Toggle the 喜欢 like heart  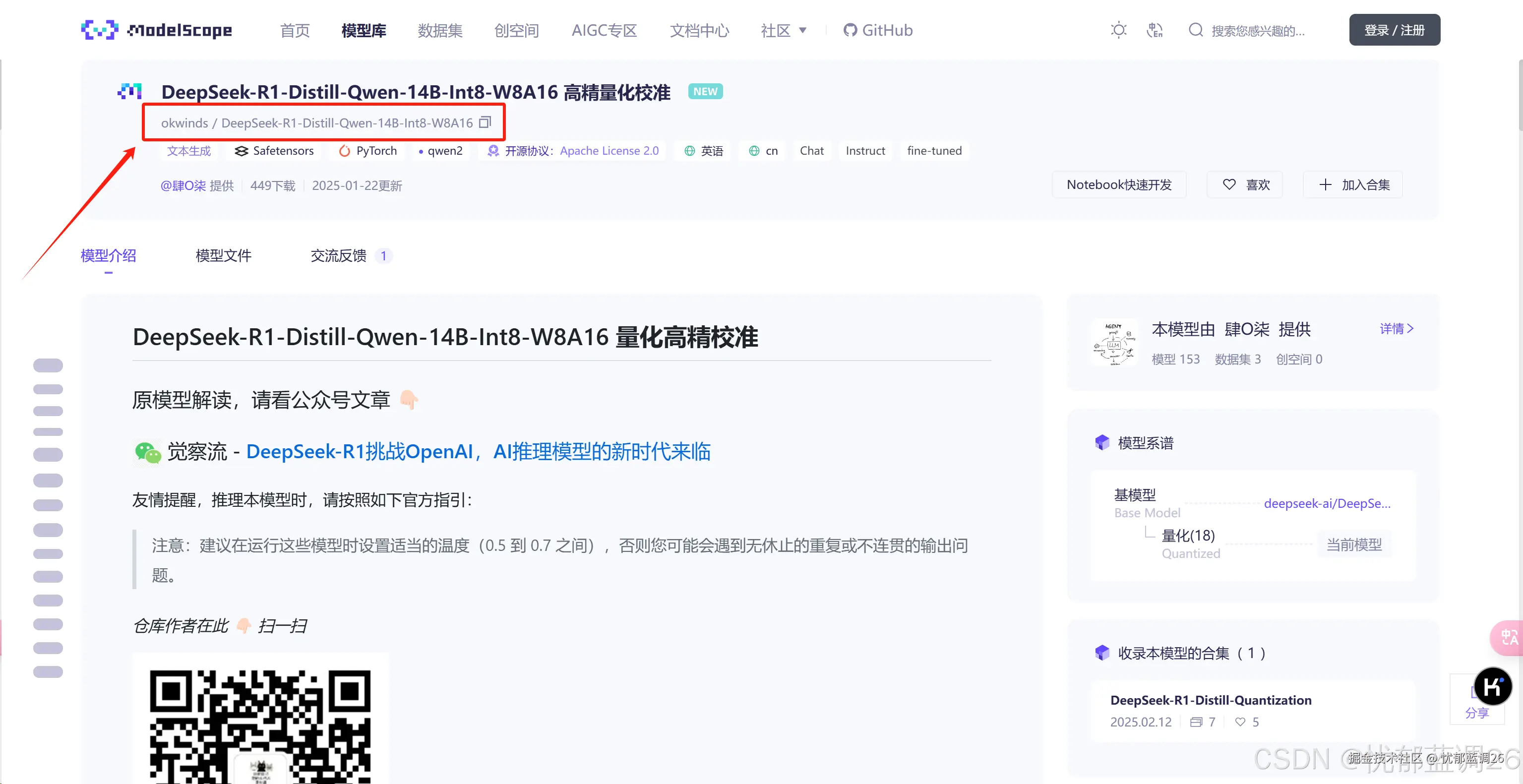pyautogui.click(x=1229, y=184)
